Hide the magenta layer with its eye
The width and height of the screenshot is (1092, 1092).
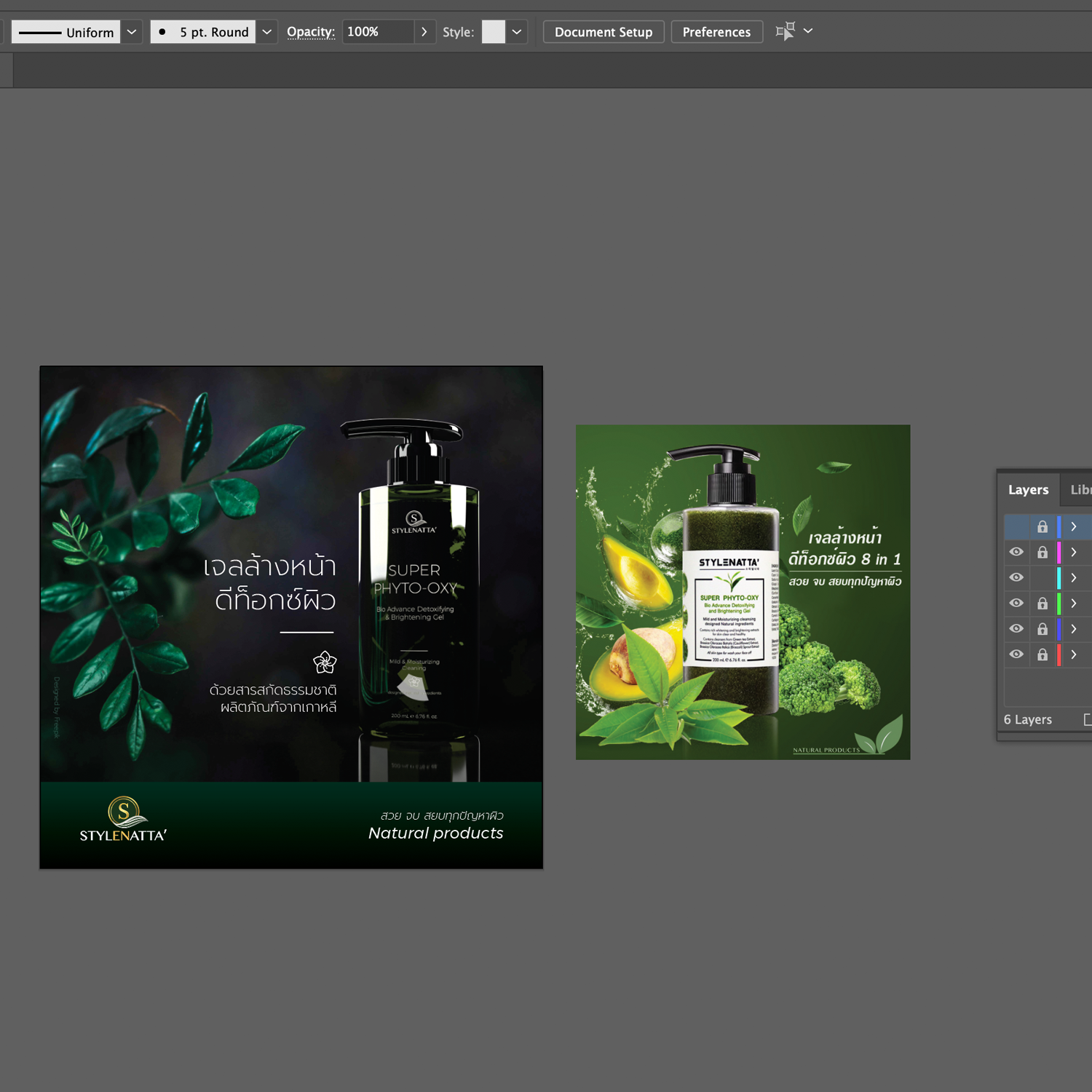click(x=1016, y=552)
